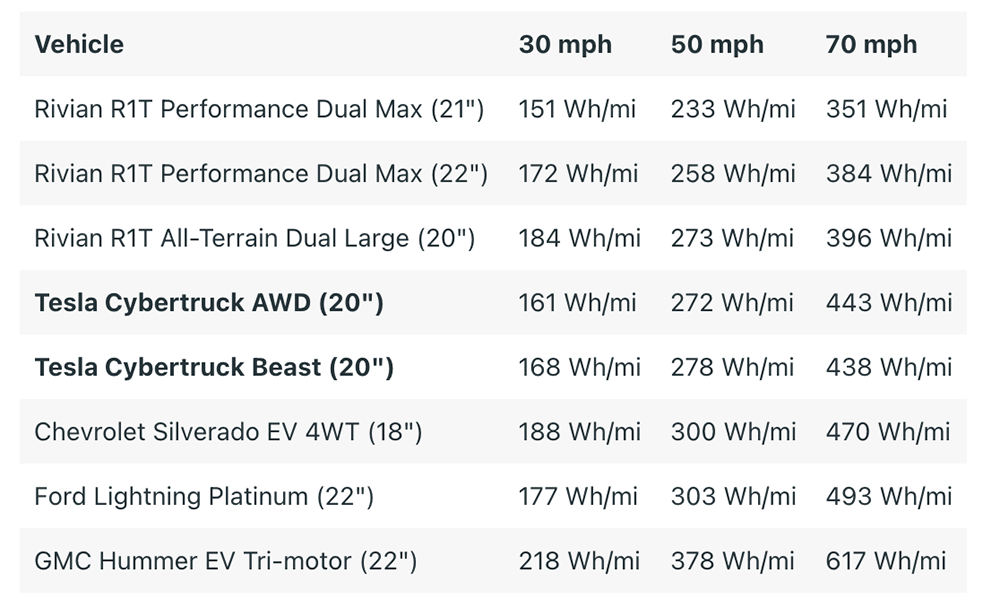Viewport: 1000px width, 608px height.
Task: Select the 300 Wh/mi Silverado value
Action: pyautogui.click(x=733, y=432)
